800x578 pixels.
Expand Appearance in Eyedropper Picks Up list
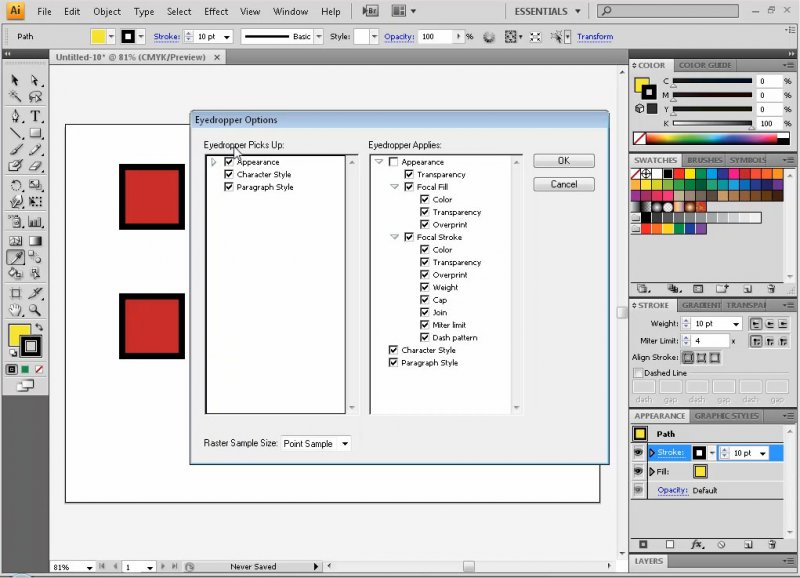coord(214,162)
